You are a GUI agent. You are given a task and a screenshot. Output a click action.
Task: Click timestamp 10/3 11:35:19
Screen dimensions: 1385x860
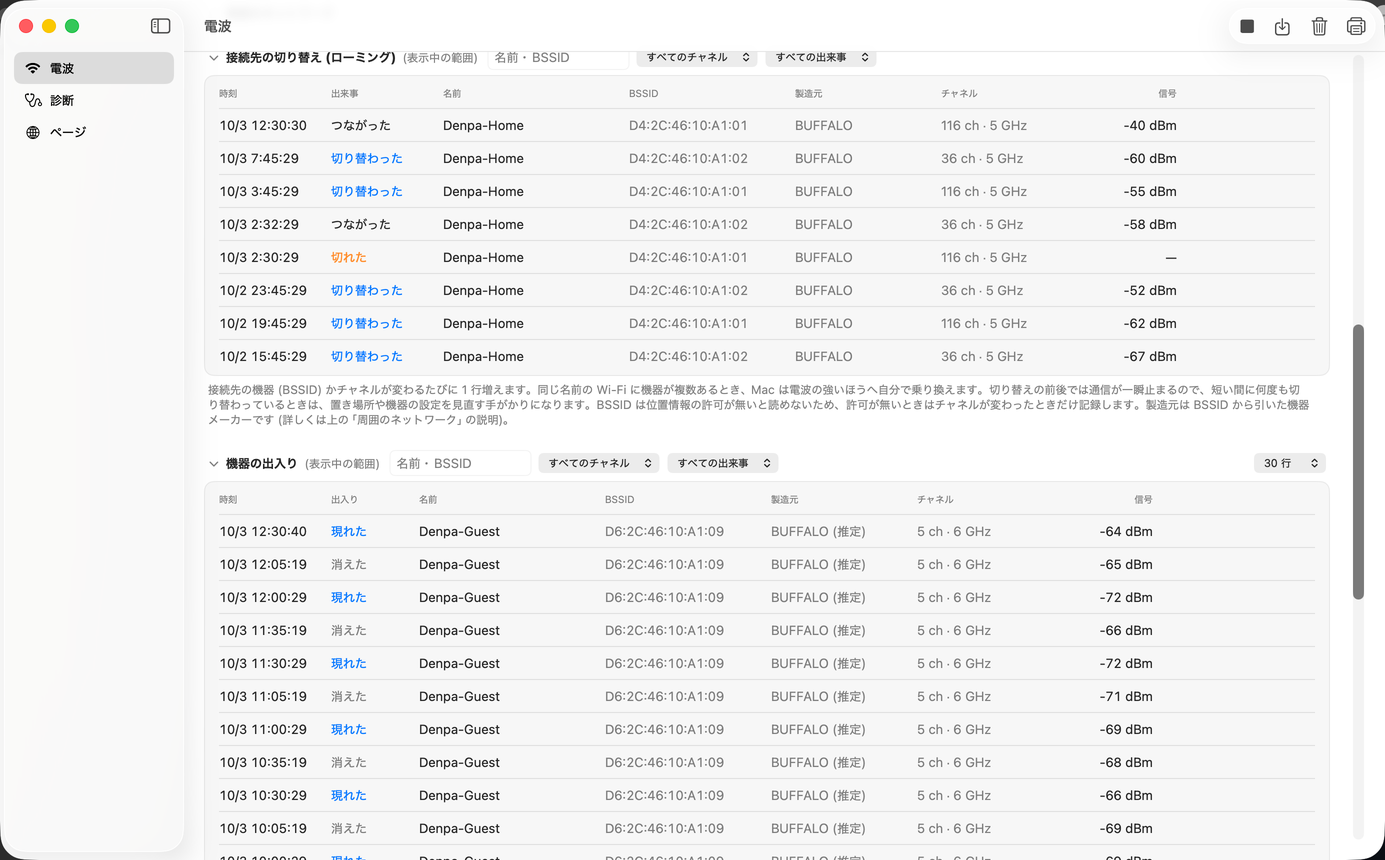263,630
